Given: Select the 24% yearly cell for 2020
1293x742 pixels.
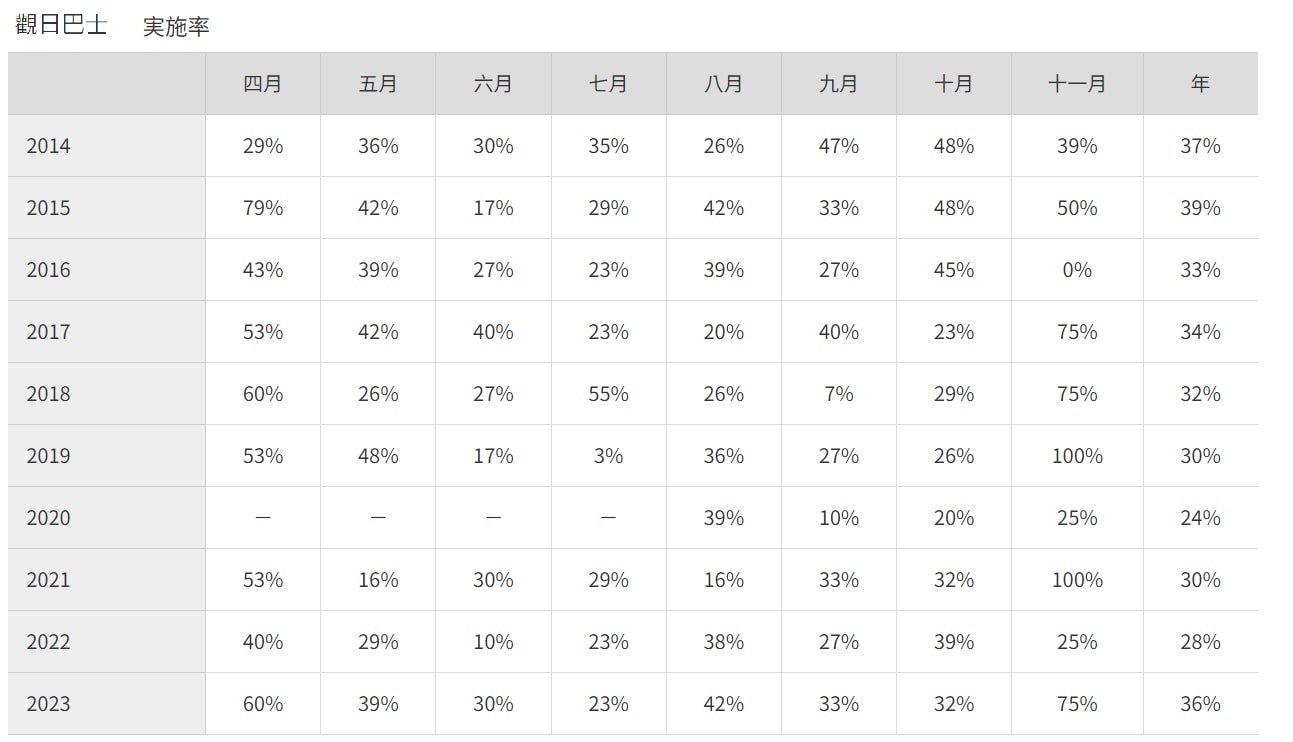Looking at the screenshot, I should click(x=1201, y=518).
